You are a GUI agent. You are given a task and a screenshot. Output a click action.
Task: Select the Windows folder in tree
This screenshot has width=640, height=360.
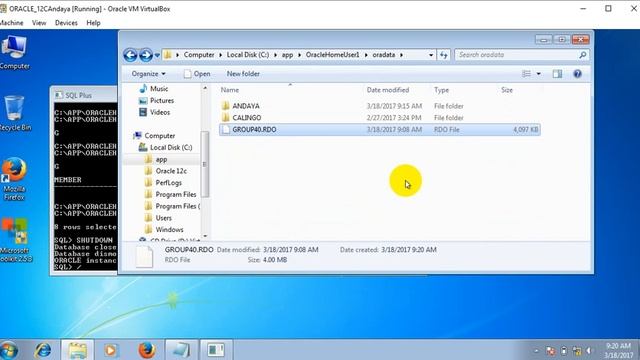(164, 229)
